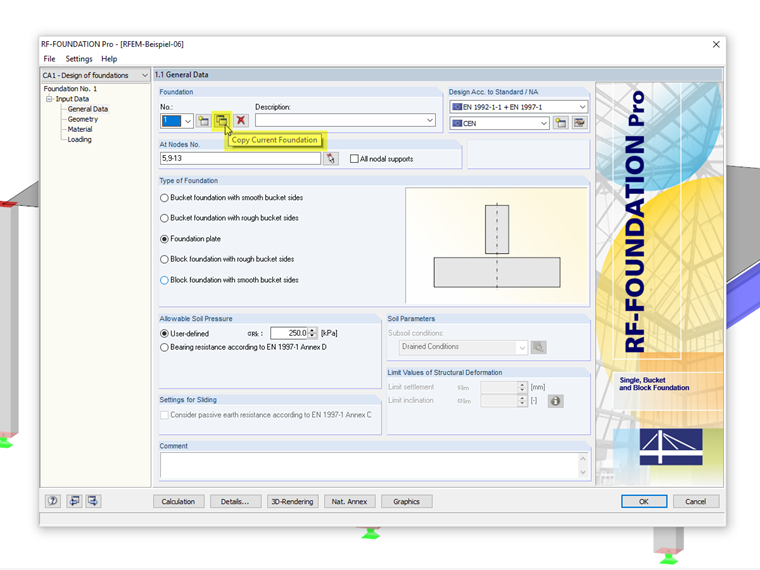This screenshot has width=760, height=570.
Task: Click the Calculation button
Action: (178, 501)
